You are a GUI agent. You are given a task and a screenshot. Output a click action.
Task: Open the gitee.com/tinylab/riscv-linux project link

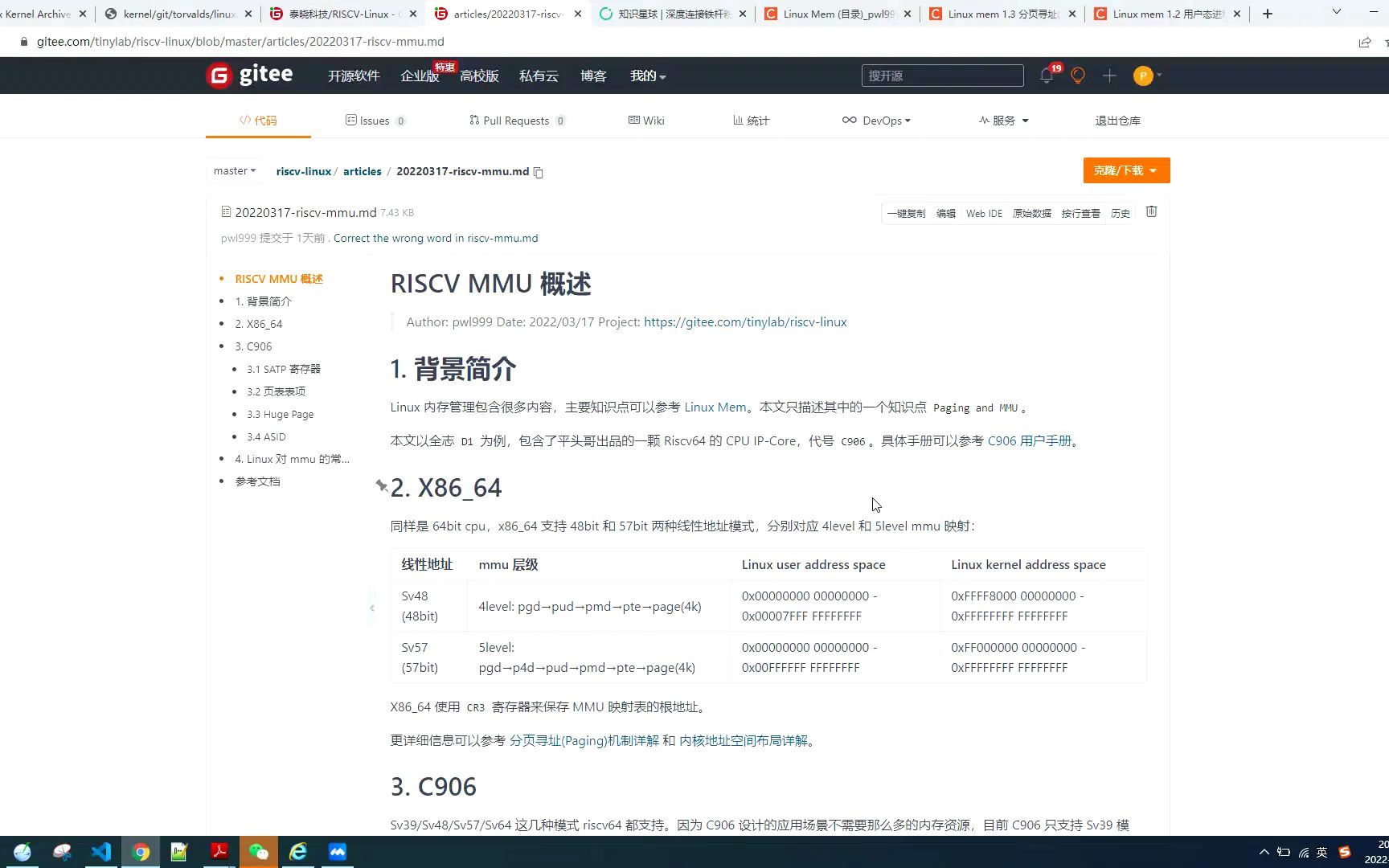745,321
